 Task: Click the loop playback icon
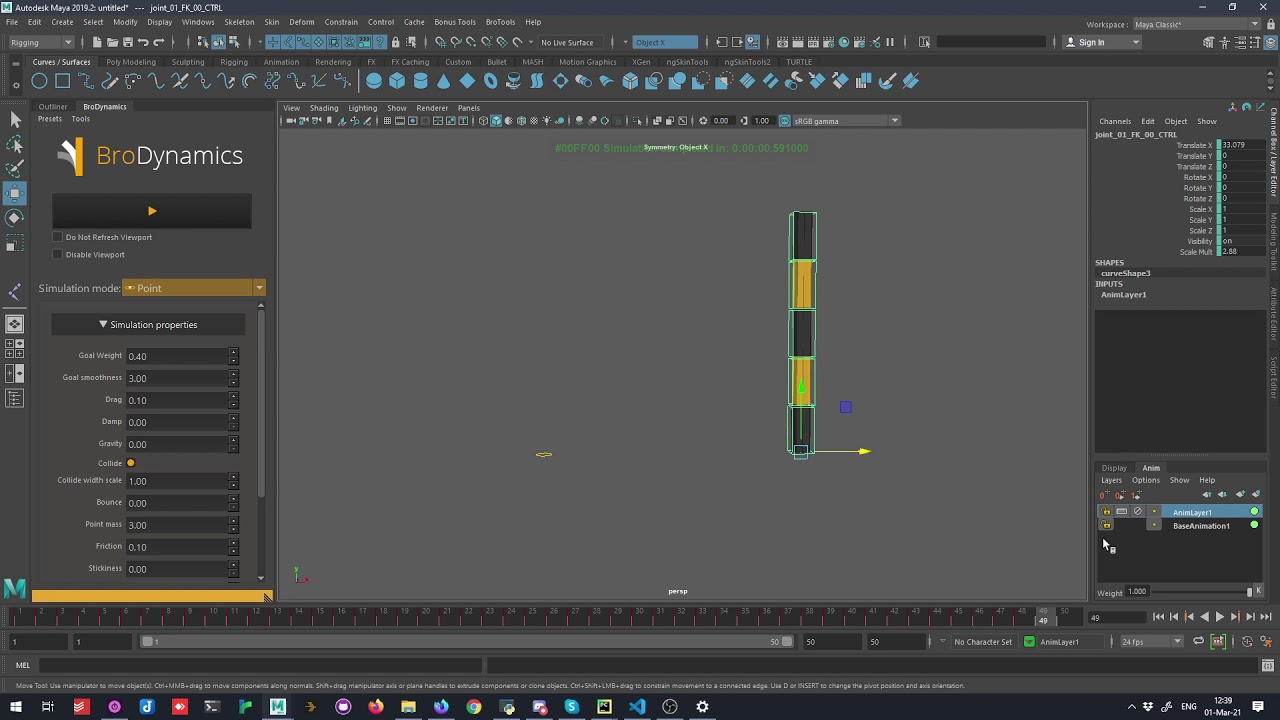pyautogui.click(x=1198, y=642)
